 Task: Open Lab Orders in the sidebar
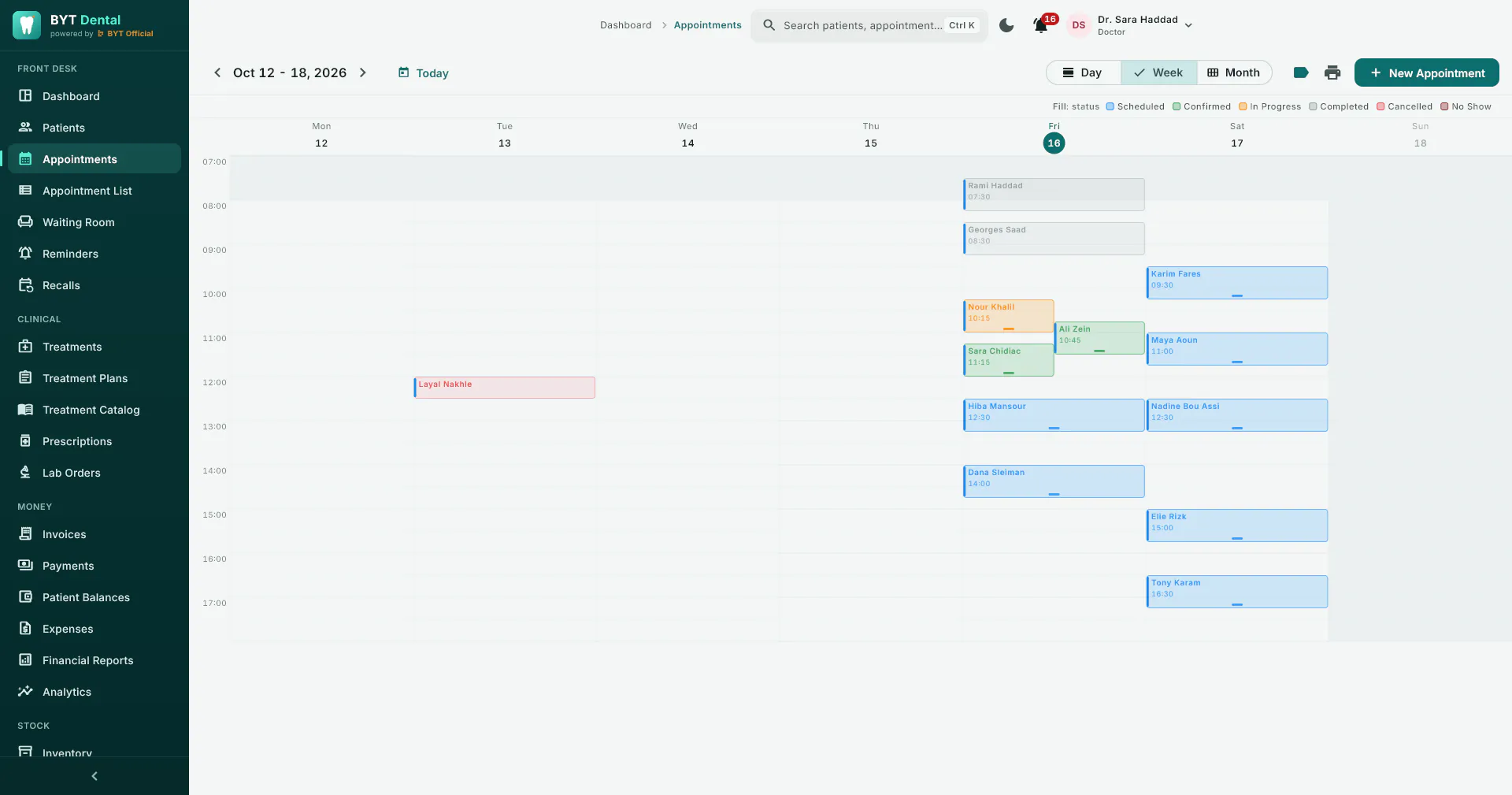94,473
